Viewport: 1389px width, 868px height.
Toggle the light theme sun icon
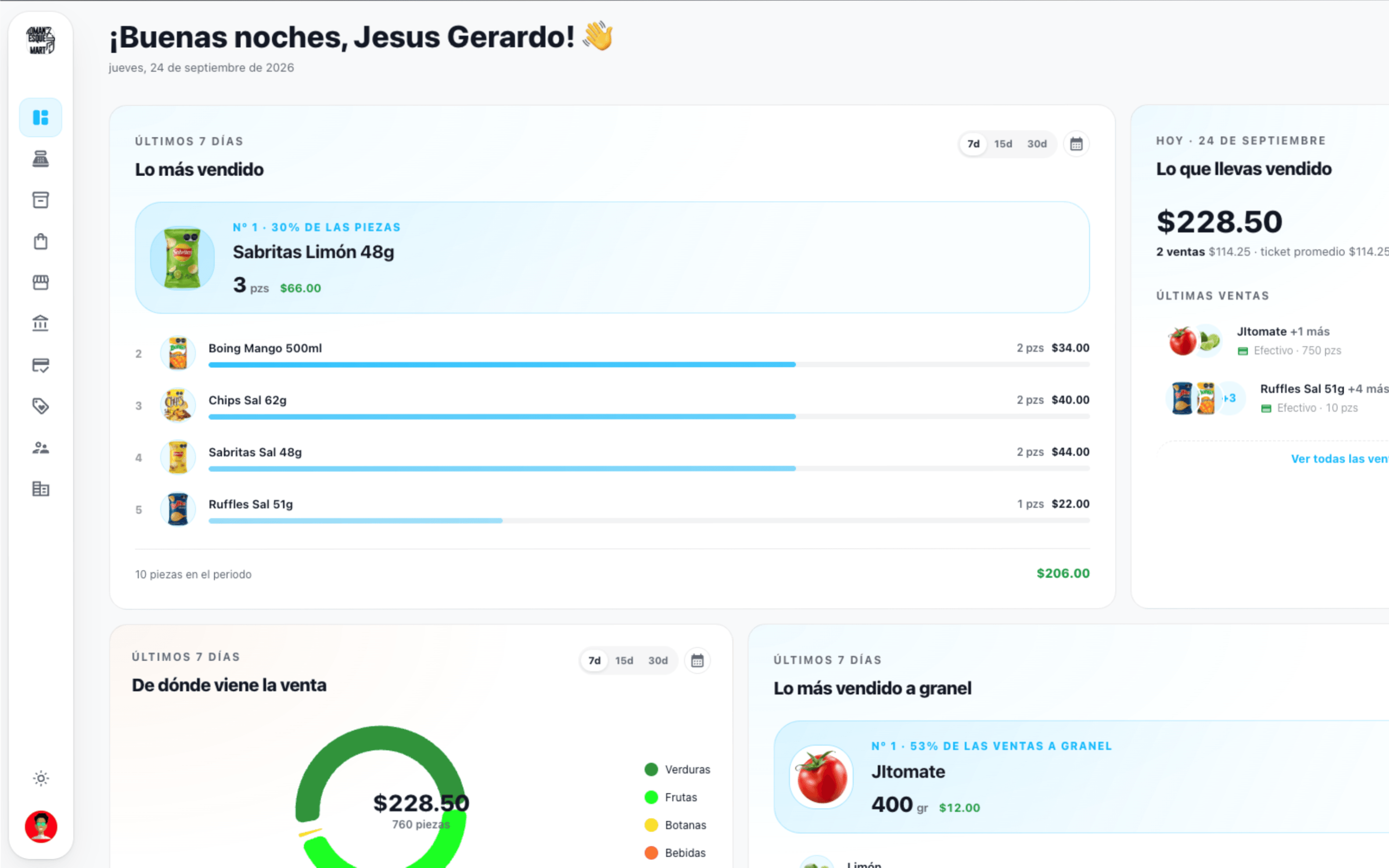(x=41, y=778)
